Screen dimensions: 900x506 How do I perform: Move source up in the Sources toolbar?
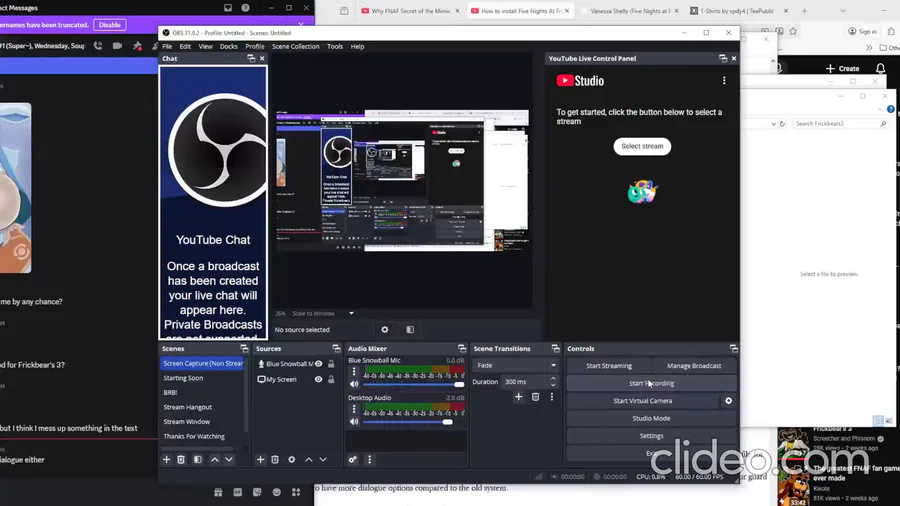tap(308, 460)
